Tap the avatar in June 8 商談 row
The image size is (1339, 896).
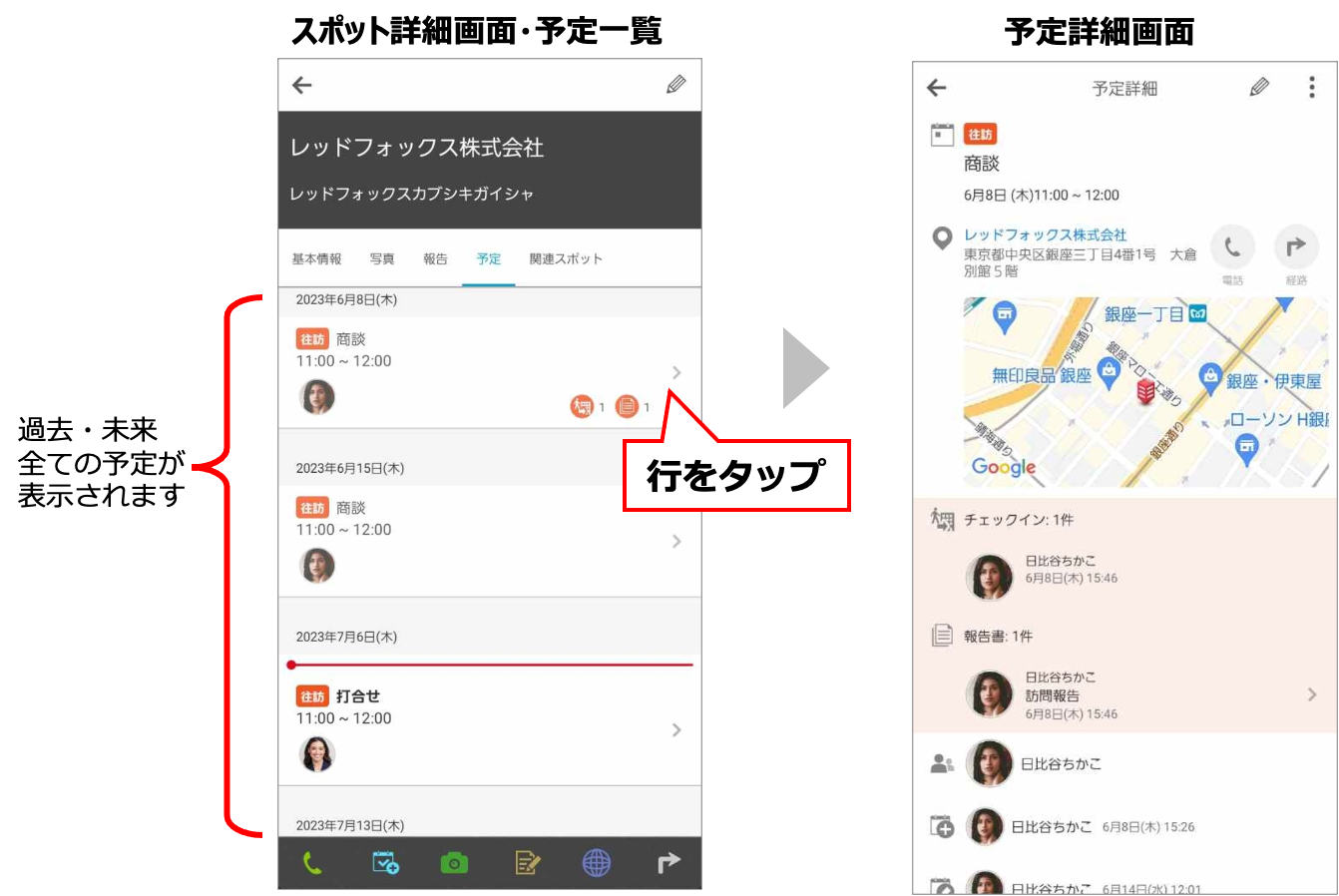317,397
